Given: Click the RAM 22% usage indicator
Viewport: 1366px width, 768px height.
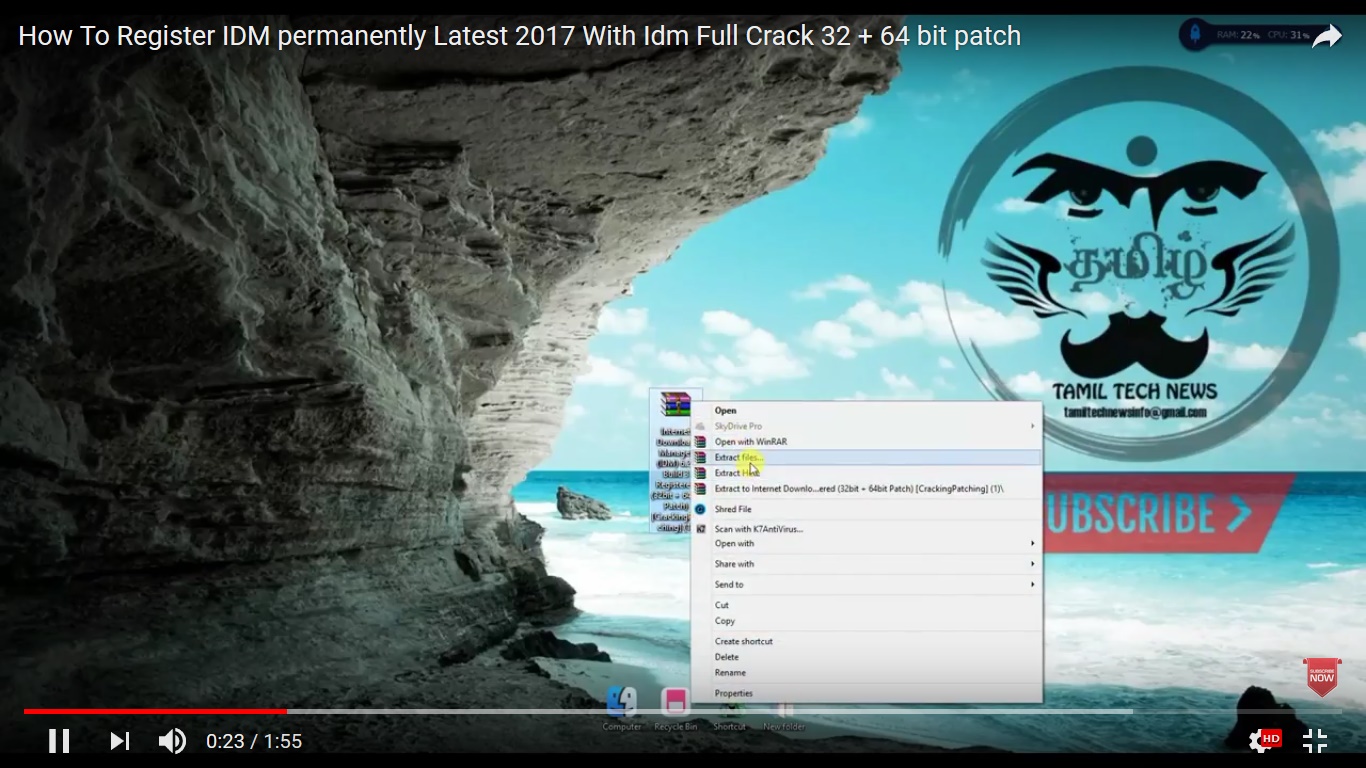Looking at the screenshot, I should tap(1238, 35).
